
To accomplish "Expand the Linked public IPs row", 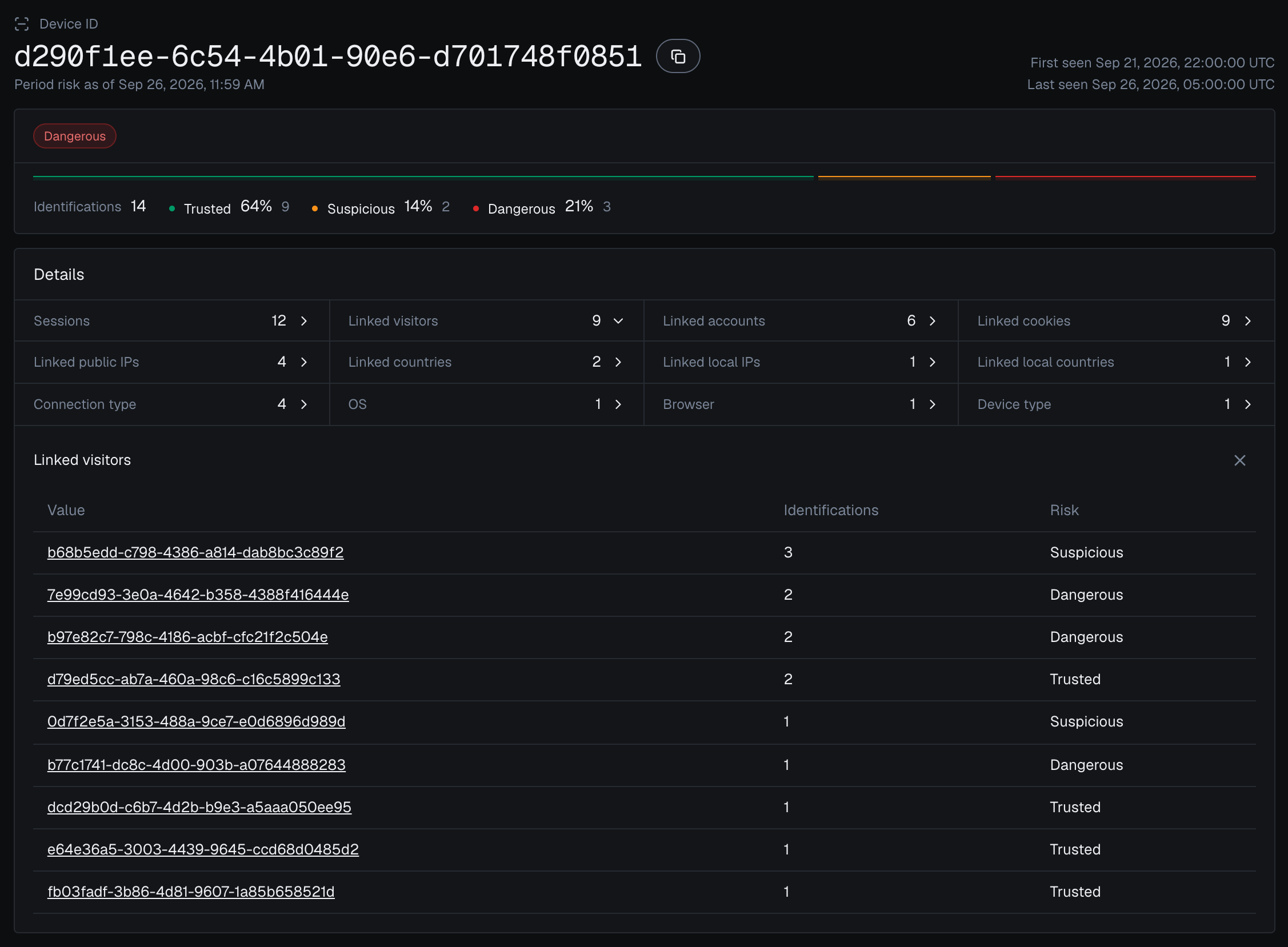I will [x=171, y=362].
